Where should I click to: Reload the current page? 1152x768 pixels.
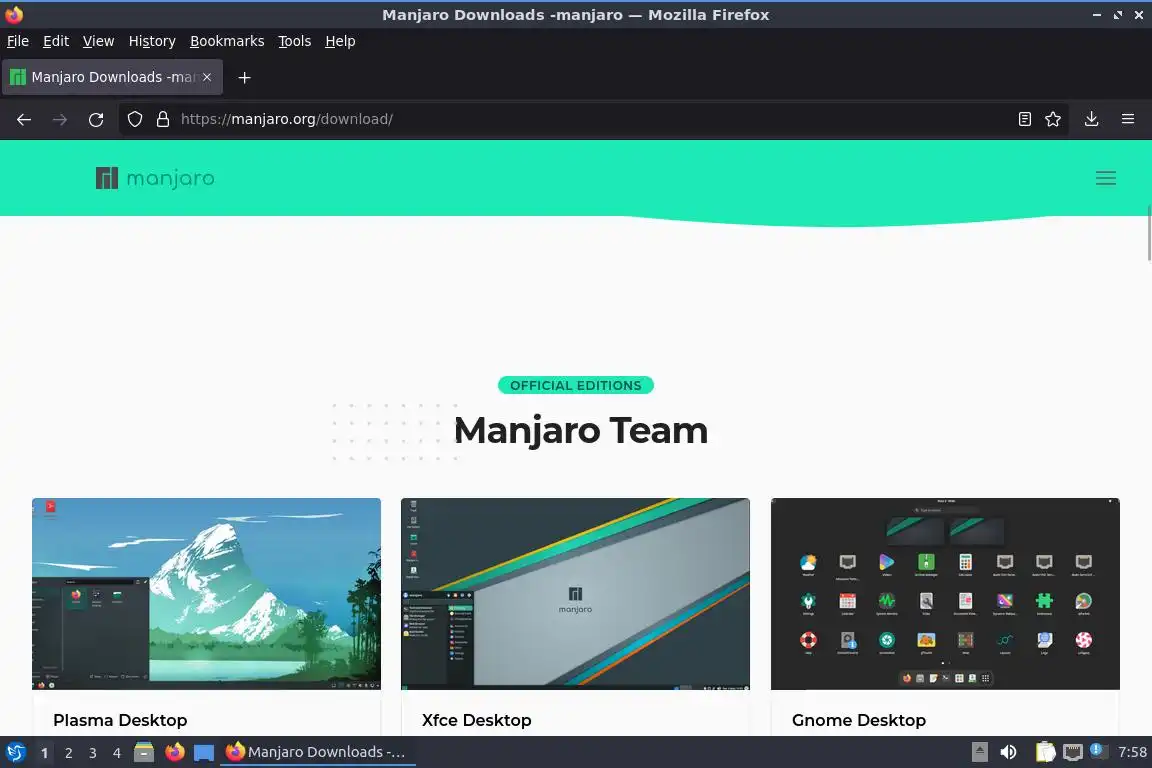point(96,119)
